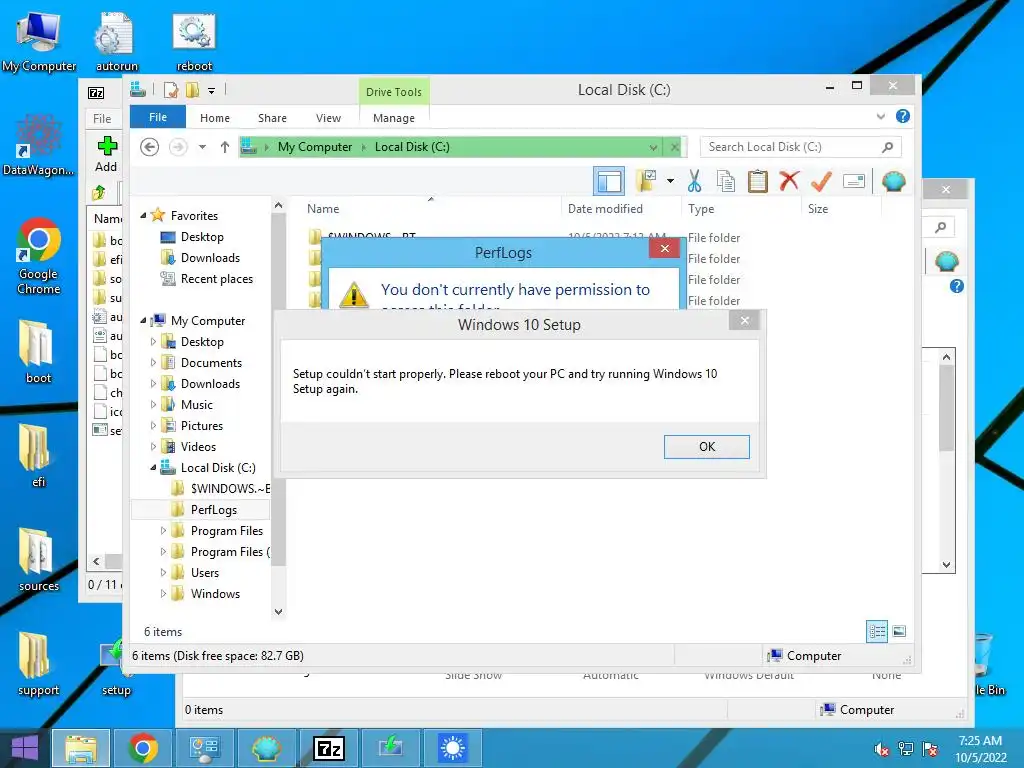Switch to details view icon
Screen dimensions: 1024x768
(876, 631)
